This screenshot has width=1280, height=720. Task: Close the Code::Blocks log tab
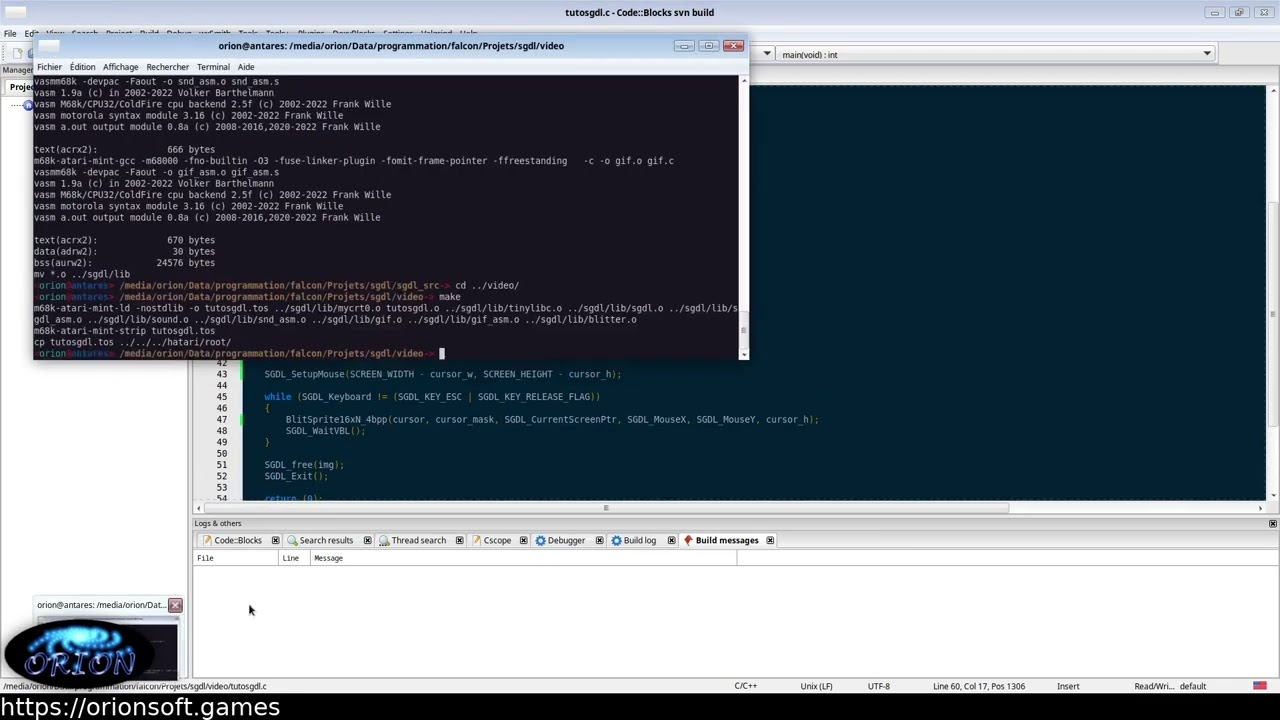point(275,540)
